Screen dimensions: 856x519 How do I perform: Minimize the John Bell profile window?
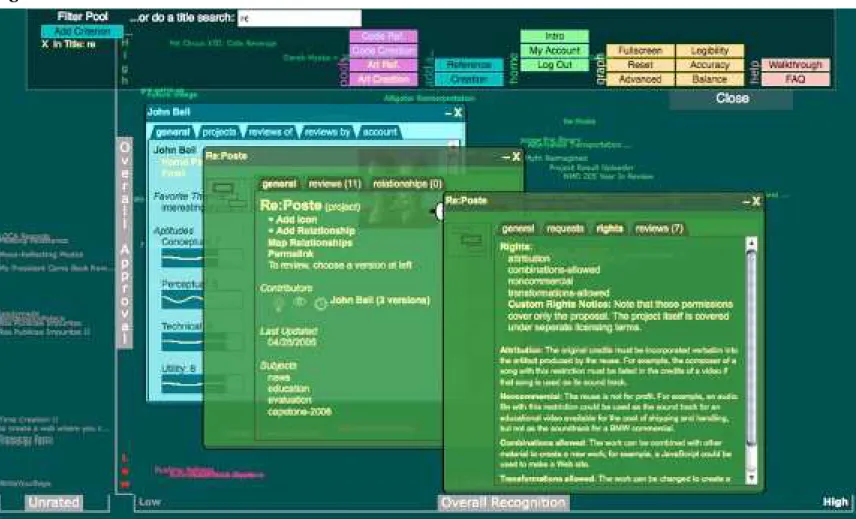click(447, 113)
